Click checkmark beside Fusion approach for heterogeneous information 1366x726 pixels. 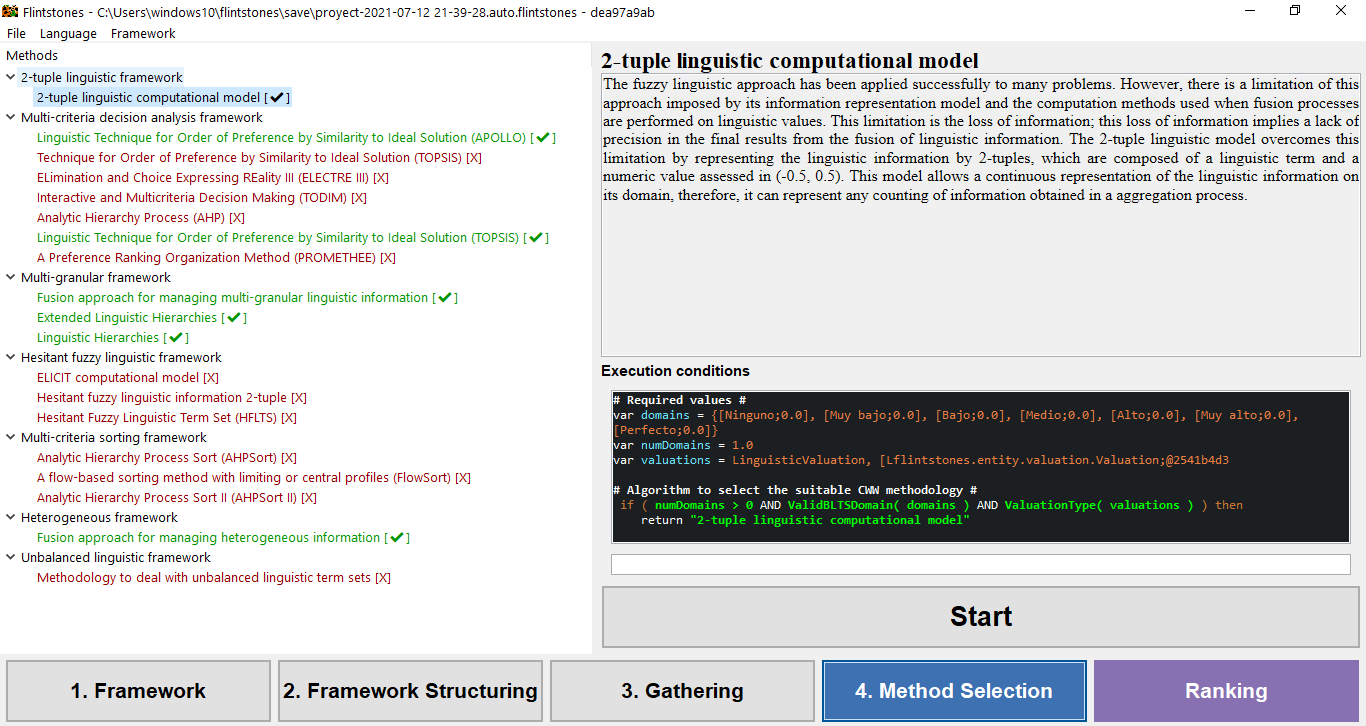pos(397,538)
